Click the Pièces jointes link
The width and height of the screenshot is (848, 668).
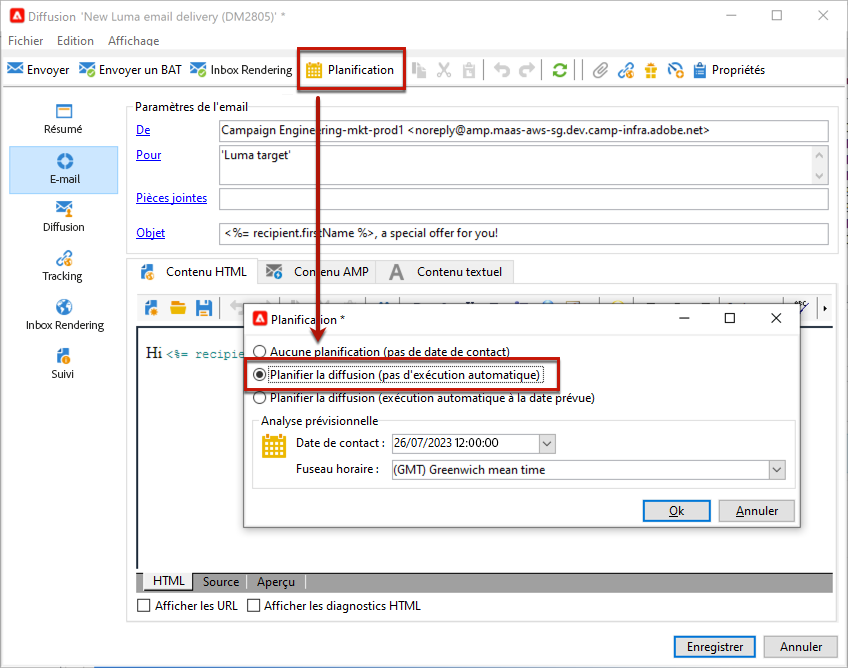click(171, 198)
